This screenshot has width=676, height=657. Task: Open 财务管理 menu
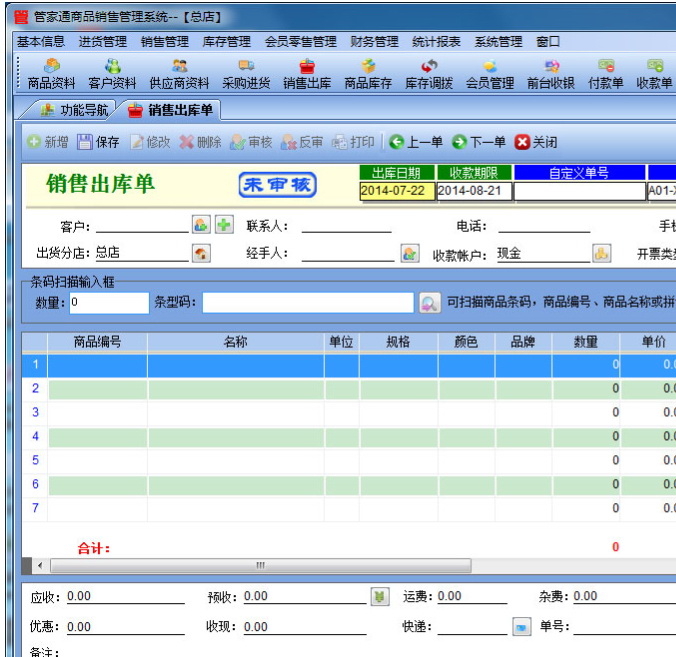click(374, 41)
